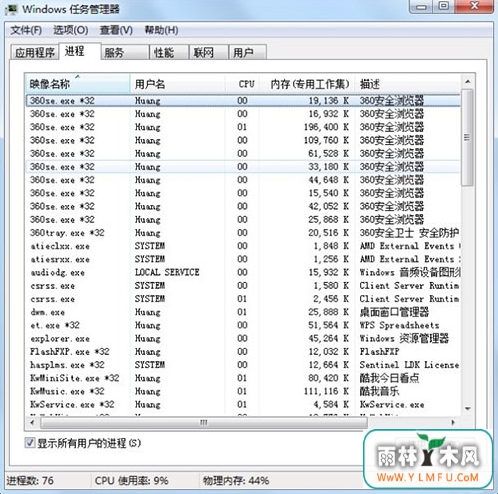Click the horizontal scrollbar left arrow

coord(32,422)
